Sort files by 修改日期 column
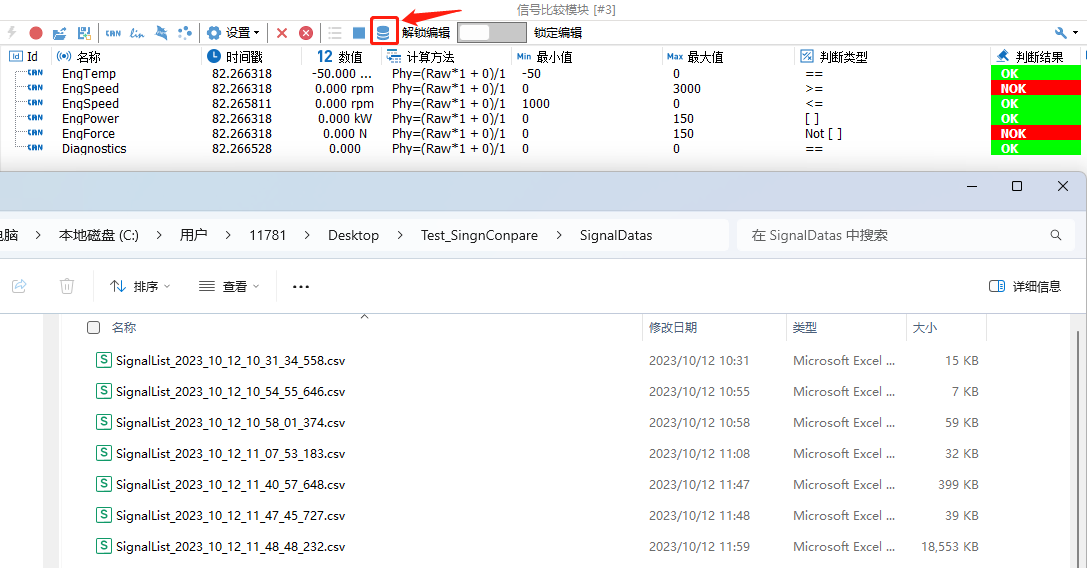Image resolution: width=1087 pixels, height=568 pixels. (672, 327)
